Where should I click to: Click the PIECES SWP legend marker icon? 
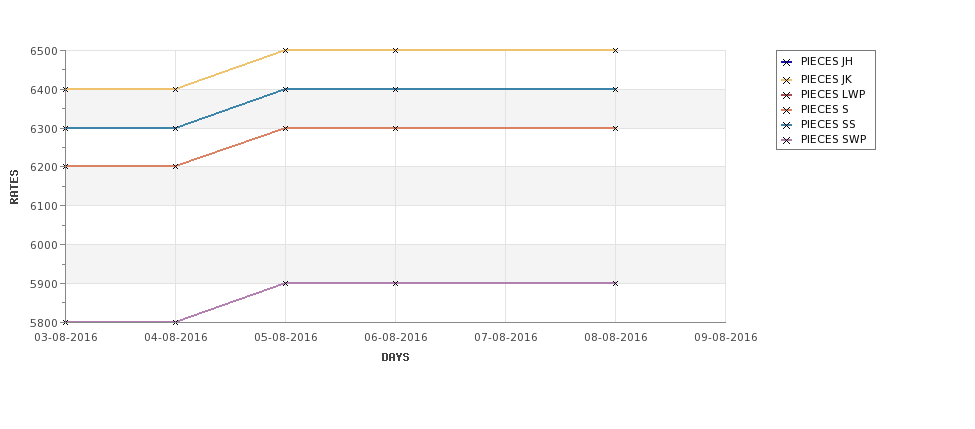coord(787,140)
